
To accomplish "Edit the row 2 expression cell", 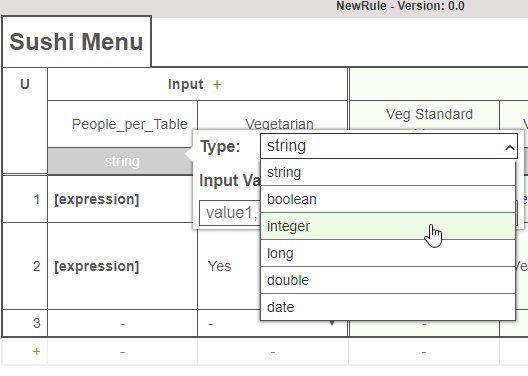I will click(97, 266).
